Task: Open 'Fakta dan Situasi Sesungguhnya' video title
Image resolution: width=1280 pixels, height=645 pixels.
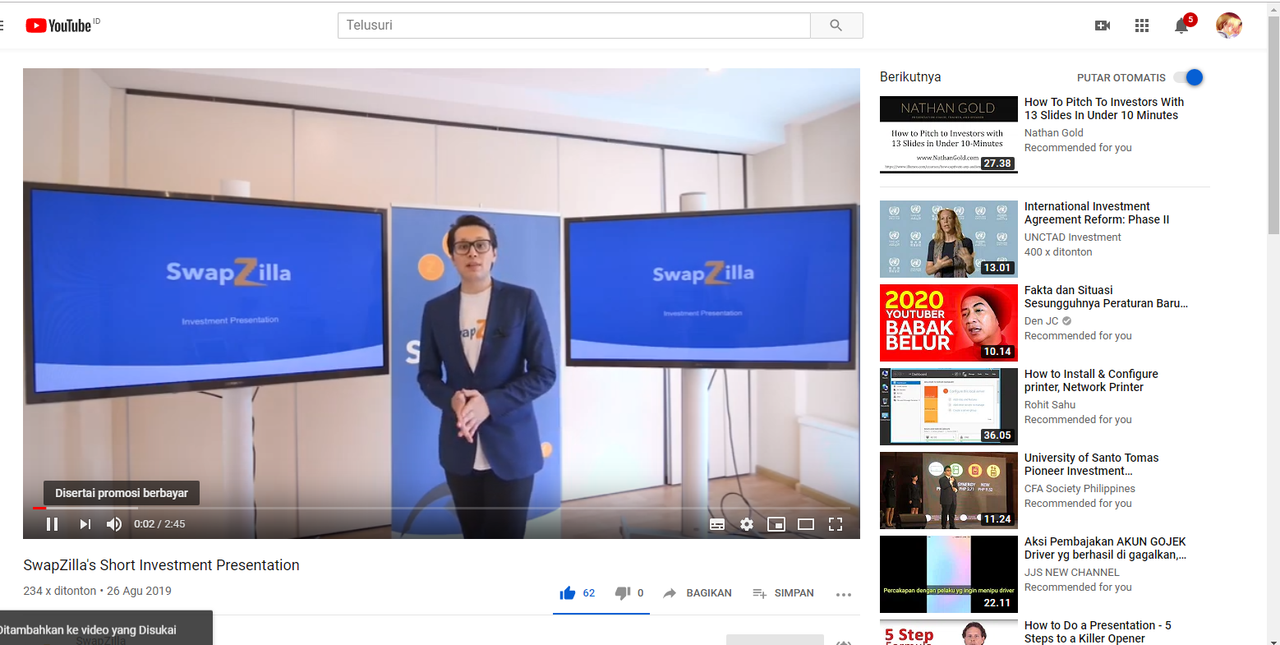Action: pyautogui.click(x=1106, y=297)
